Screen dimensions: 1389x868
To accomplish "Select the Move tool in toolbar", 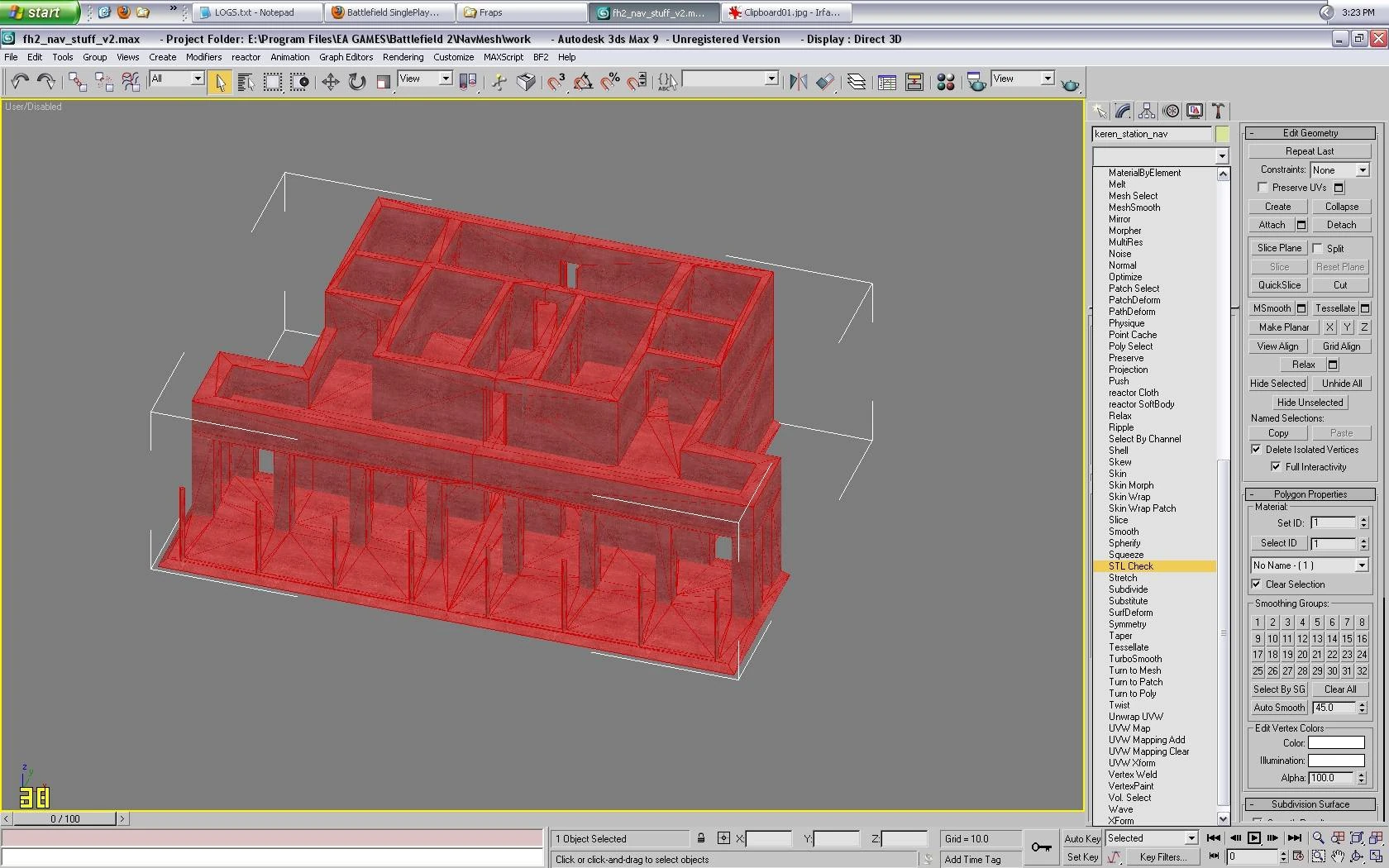I will (331, 82).
